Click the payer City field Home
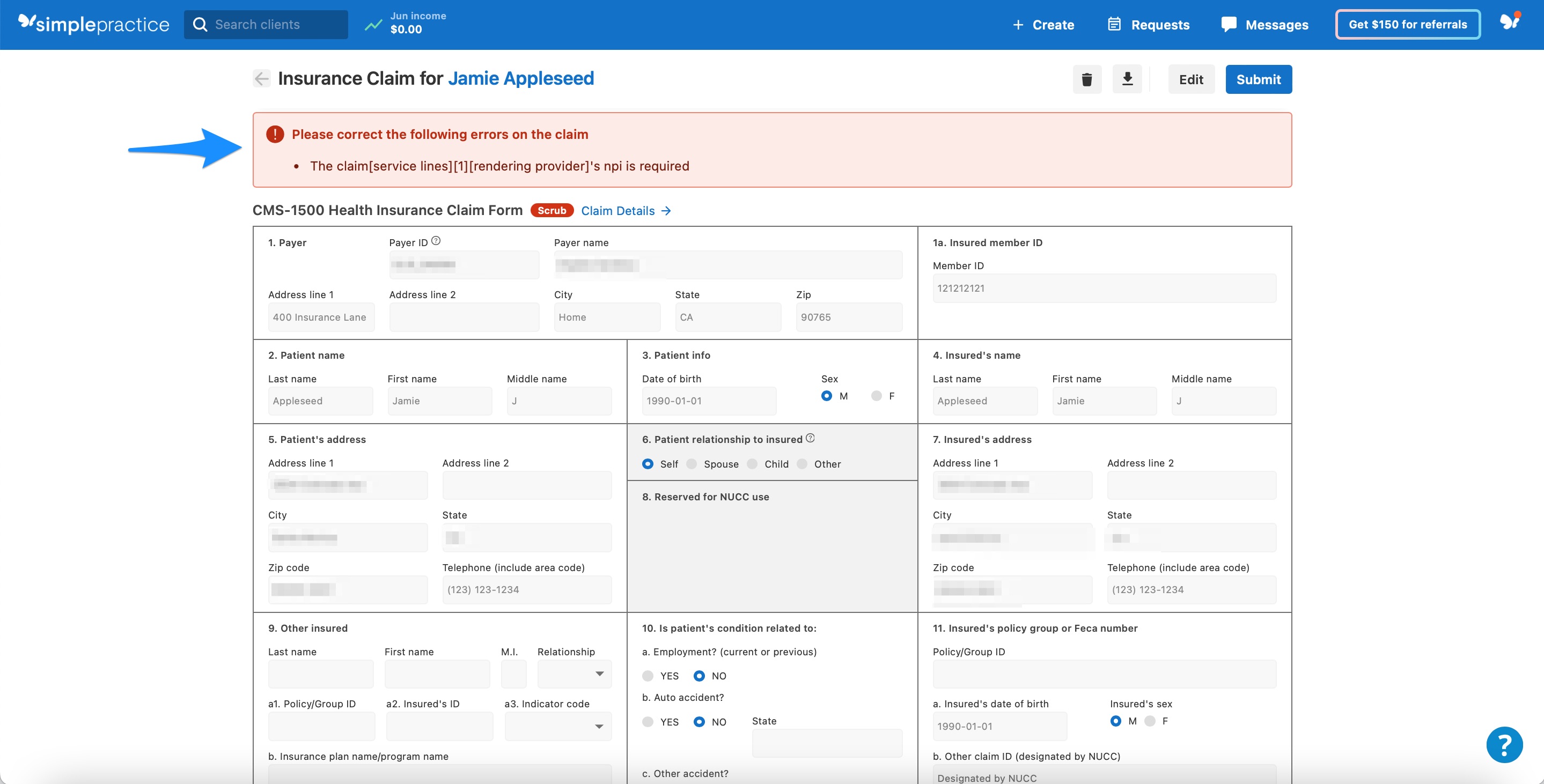1544x784 pixels. pyautogui.click(x=607, y=317)
